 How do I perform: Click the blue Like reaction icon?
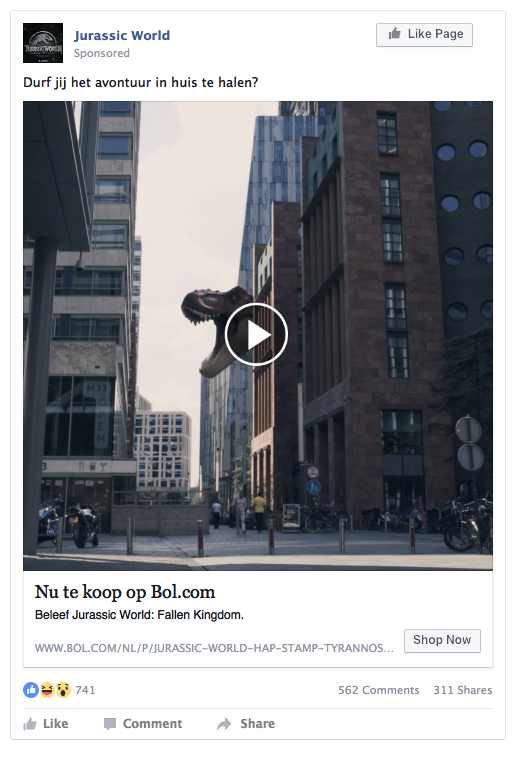click(x=31, y=690)
